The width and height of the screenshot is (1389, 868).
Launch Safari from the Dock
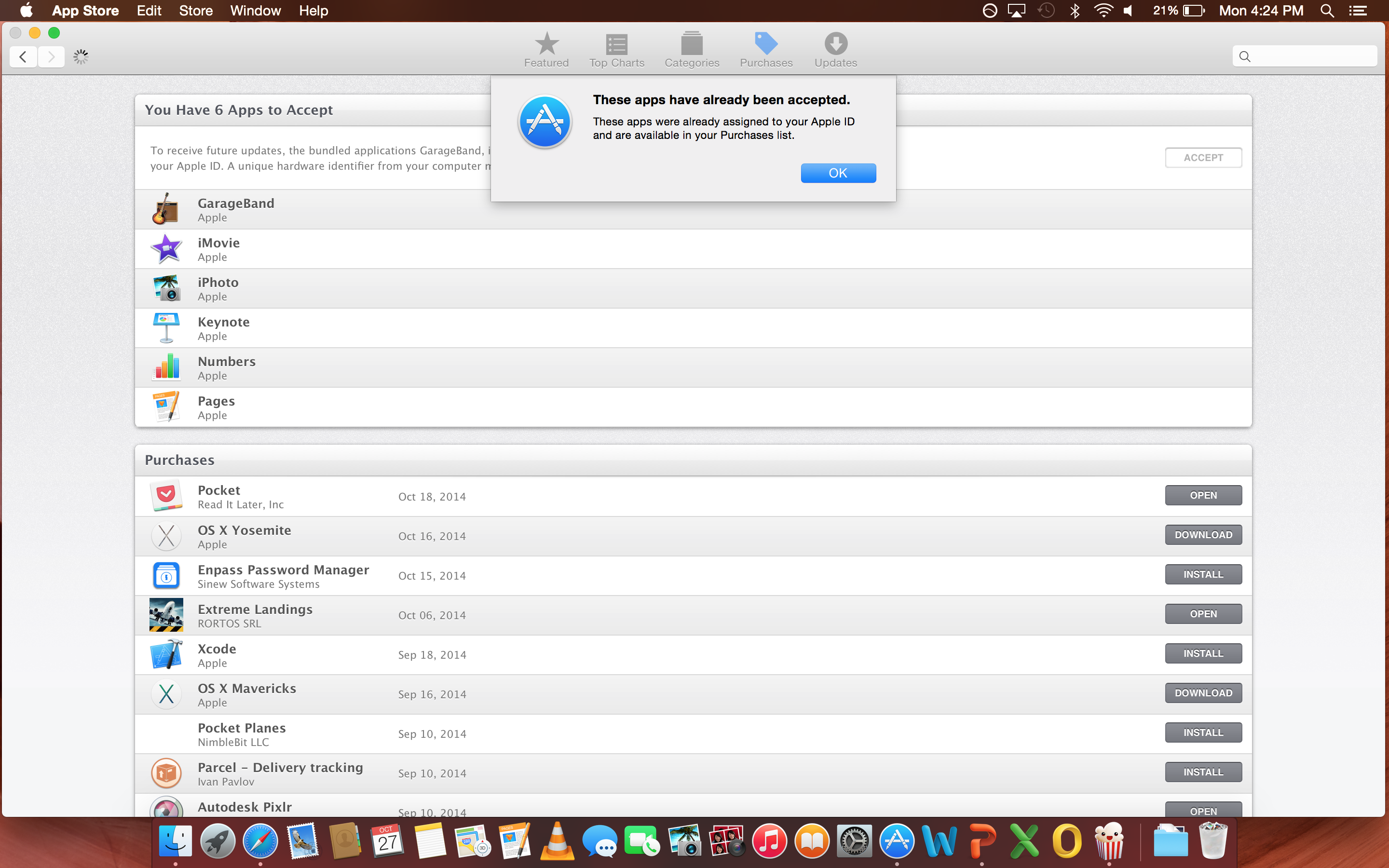coord(260,841)
